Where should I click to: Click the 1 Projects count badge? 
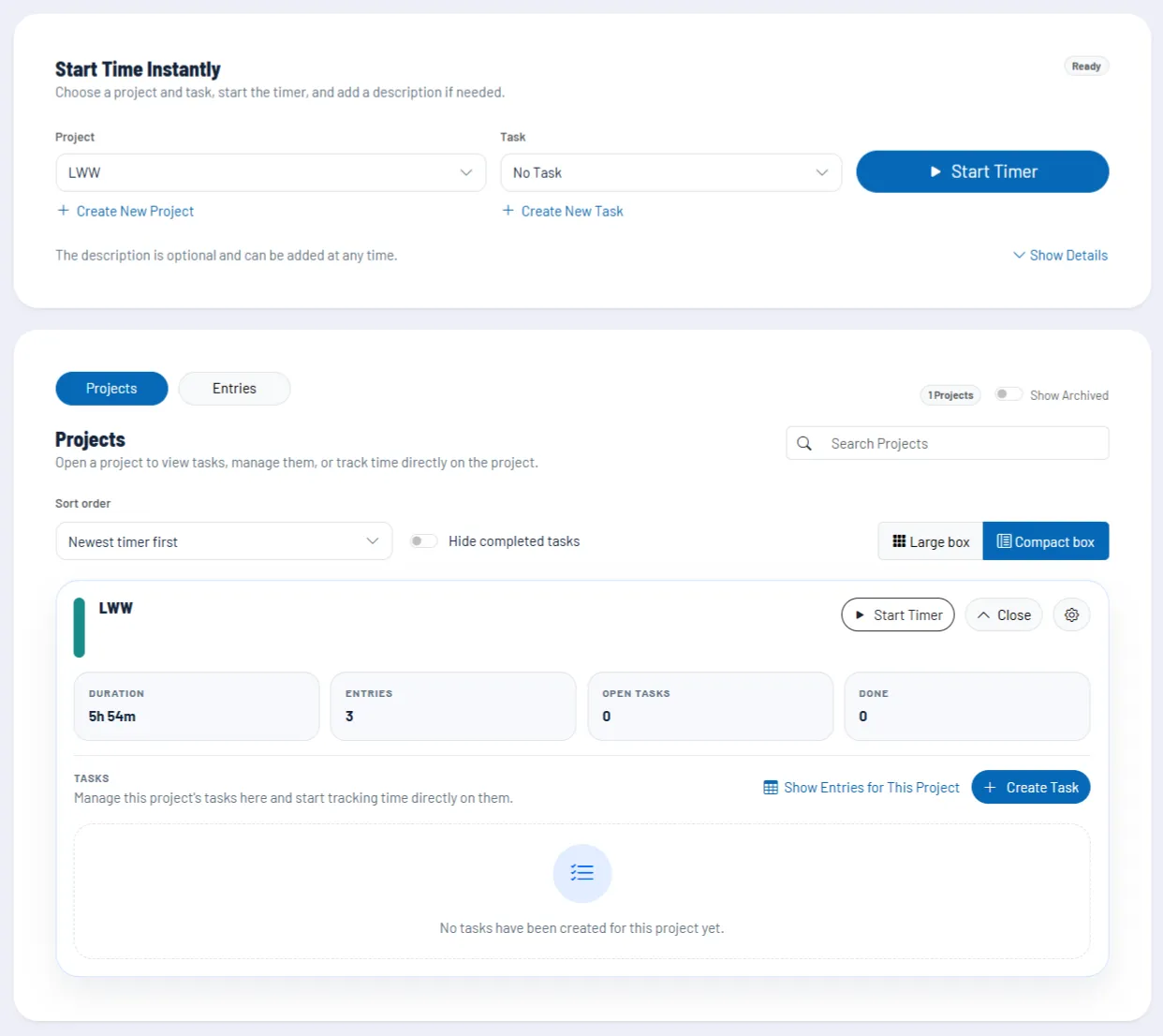coord(950,395)
